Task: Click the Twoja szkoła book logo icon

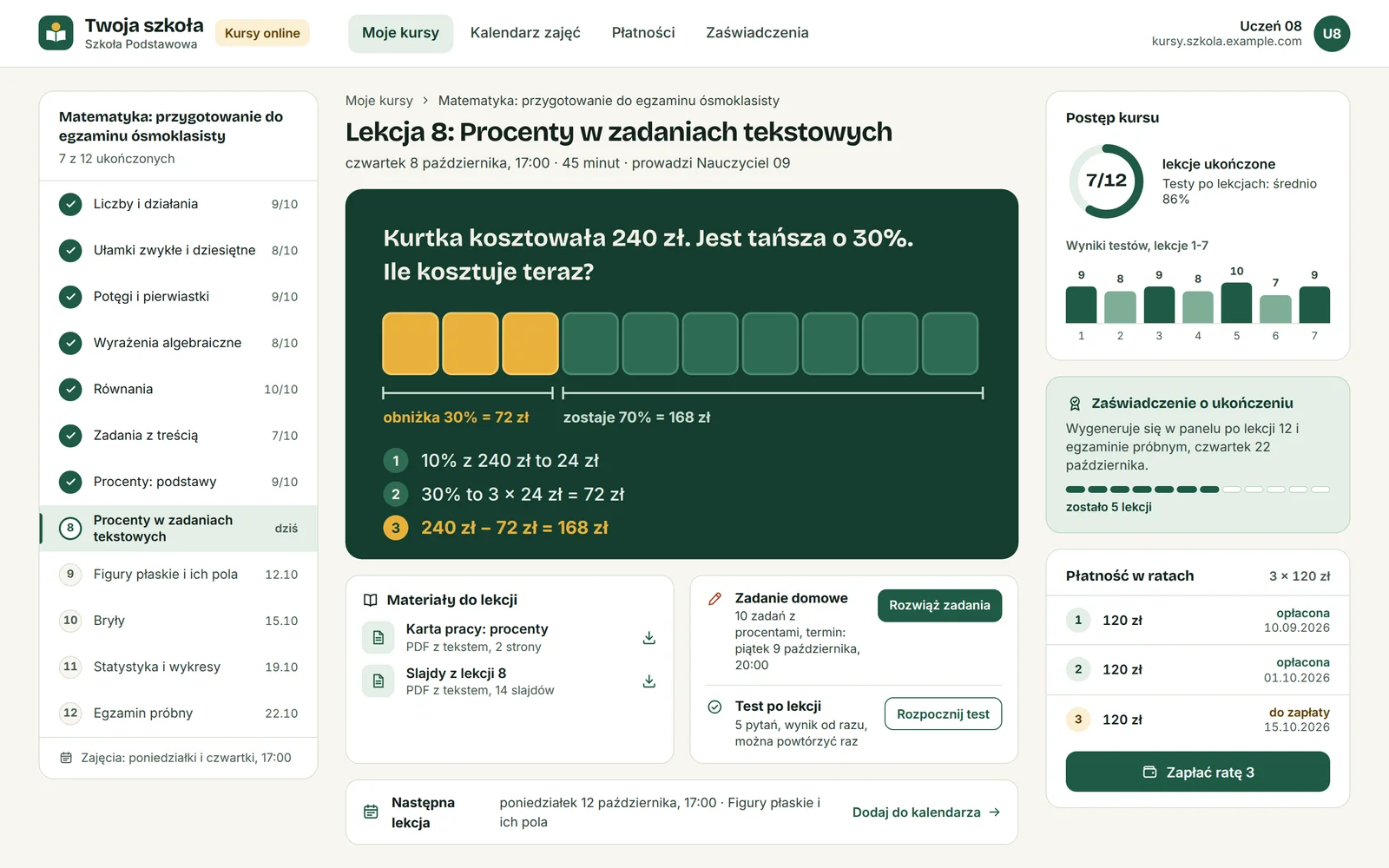Action: 56,33
